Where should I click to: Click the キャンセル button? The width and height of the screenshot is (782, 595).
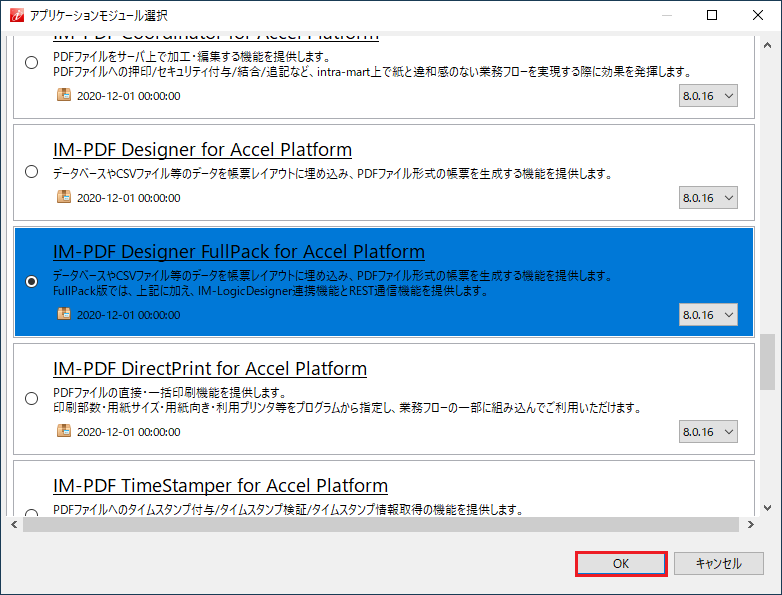point(719,564)
